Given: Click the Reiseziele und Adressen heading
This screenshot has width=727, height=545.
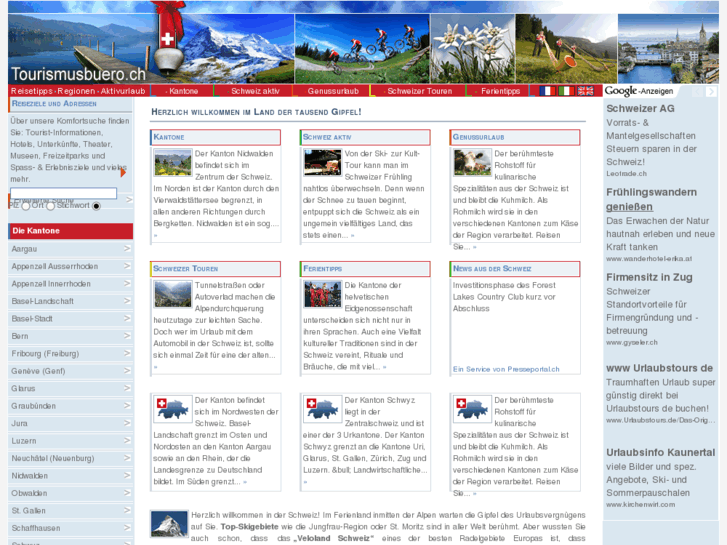Looking at the screenshot, I should (54, 104).
